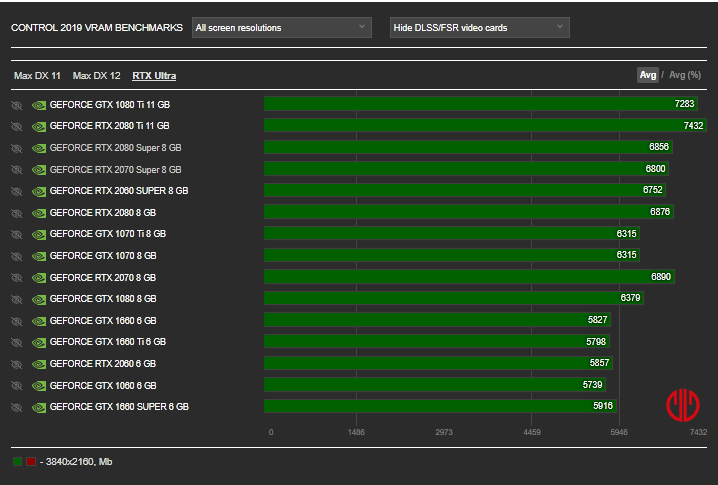This screenshot has height=485, width=718.
Task: Hide the GTX 1660 6 GB row
Action: click(16, 322)
